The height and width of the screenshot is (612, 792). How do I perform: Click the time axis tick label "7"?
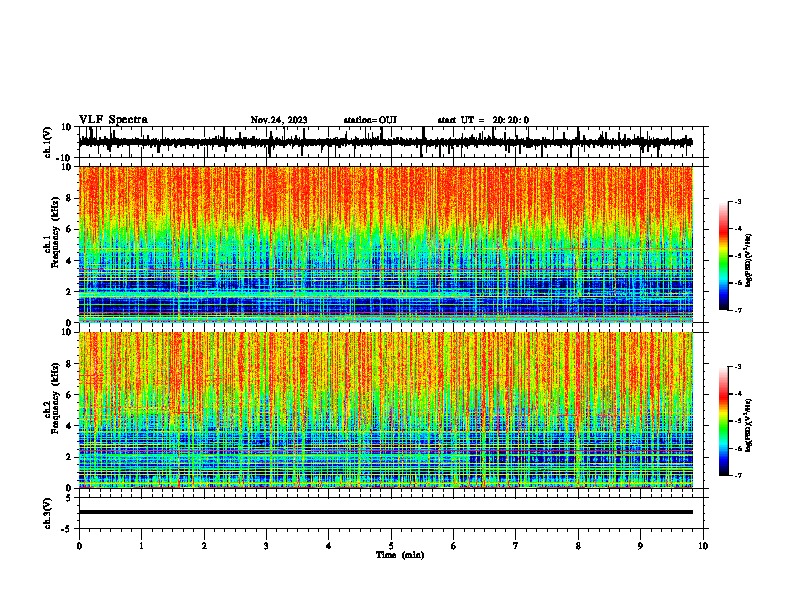516,546
